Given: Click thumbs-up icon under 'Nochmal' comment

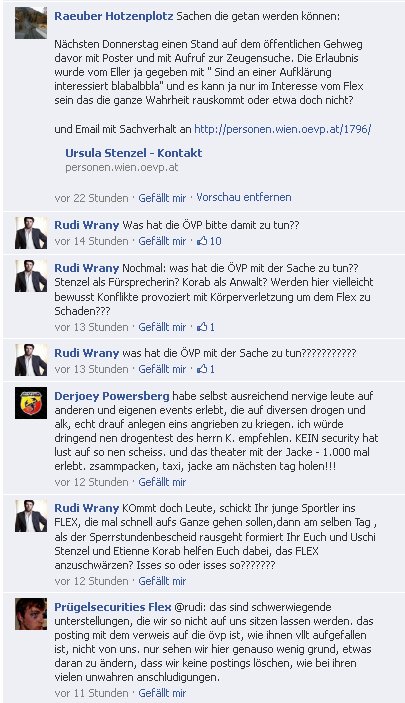Looking at the screenshot, I should point(202,327).
